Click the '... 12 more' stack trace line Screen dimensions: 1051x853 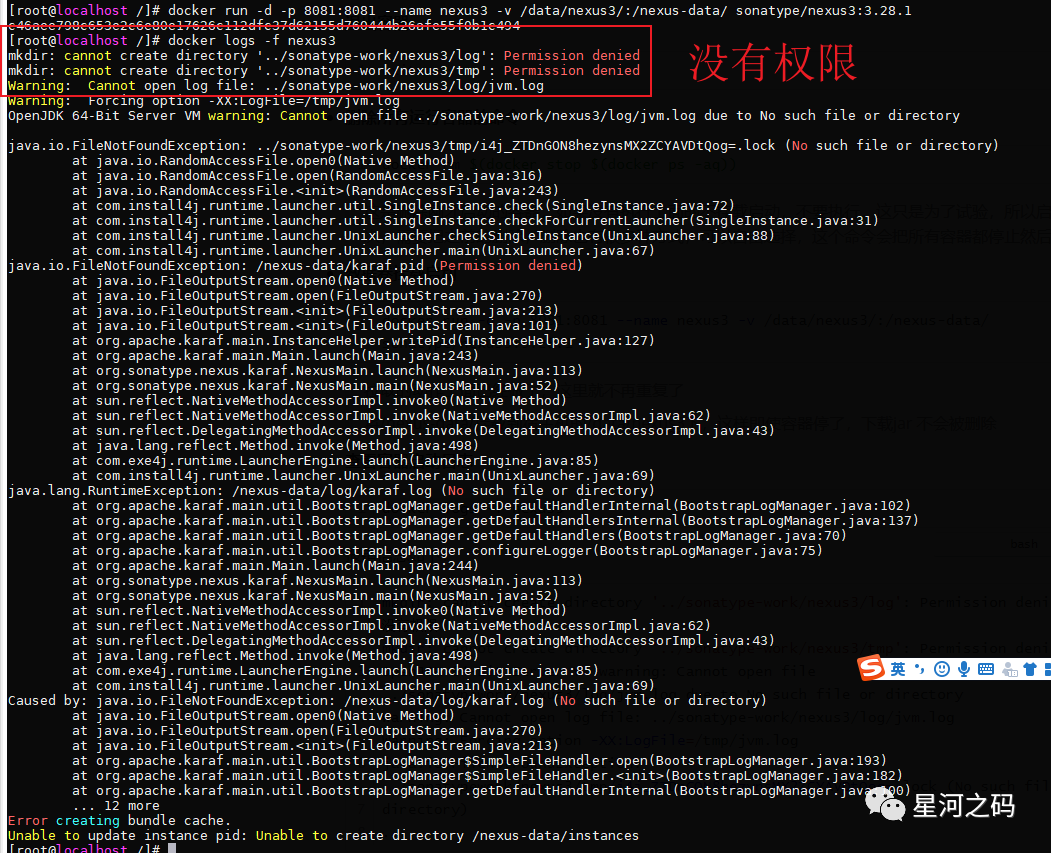tap(116, 805)
